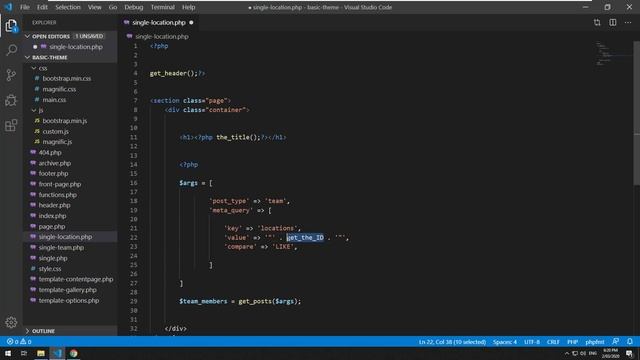Open the Extensions view in activity bar
Image resolution: width=640 pixels, height=360 pixels.
click(x=11, y=125)
